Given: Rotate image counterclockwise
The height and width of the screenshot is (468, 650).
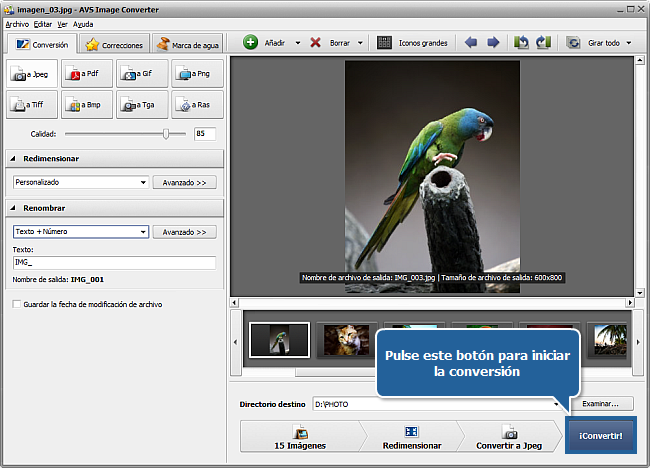Looking at the screenshot, I should [x=521, y=42].
